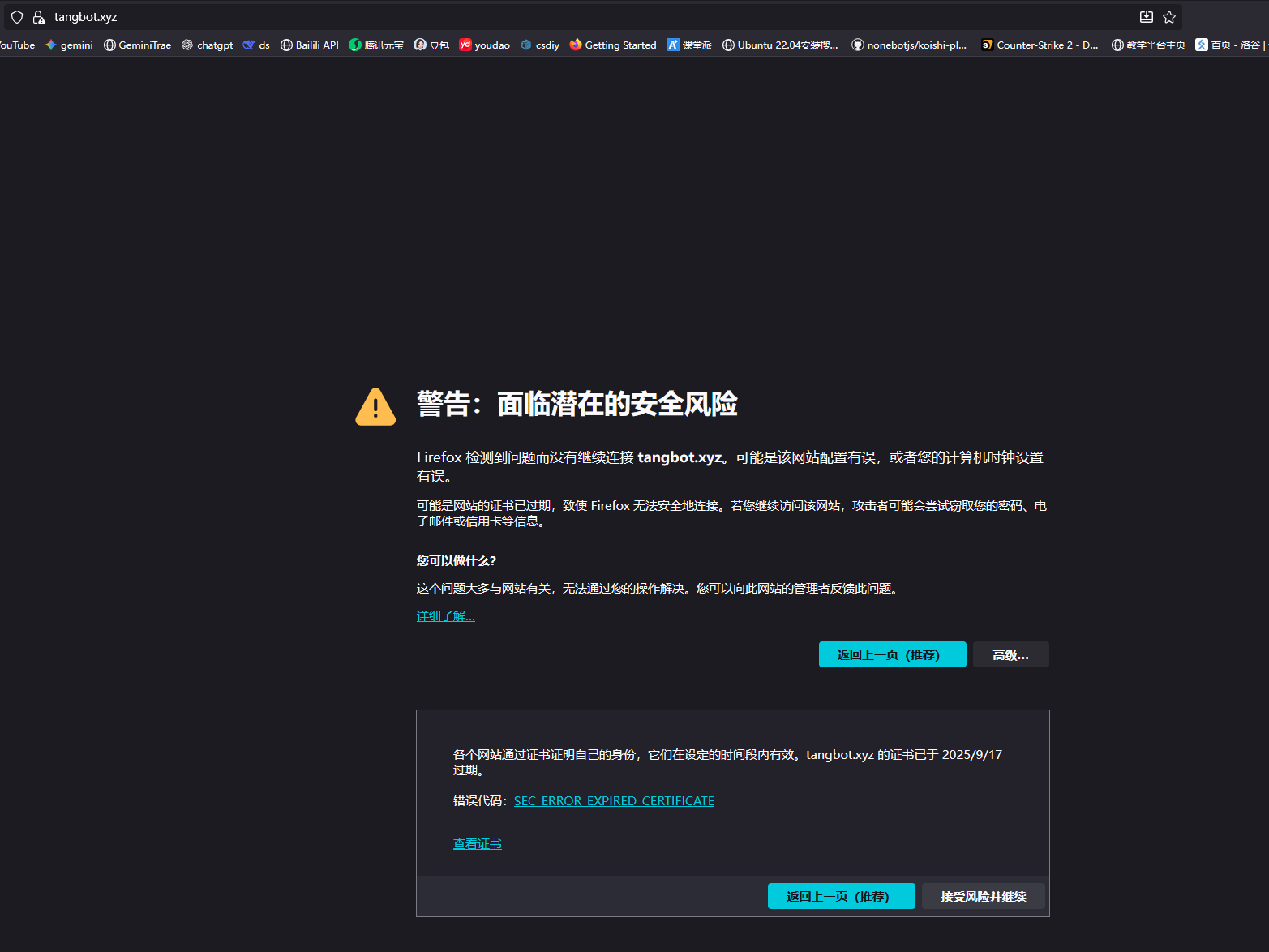Click the 高级... advanced button
This screenshot has width=1269, height=952.
coord(1010,655)
